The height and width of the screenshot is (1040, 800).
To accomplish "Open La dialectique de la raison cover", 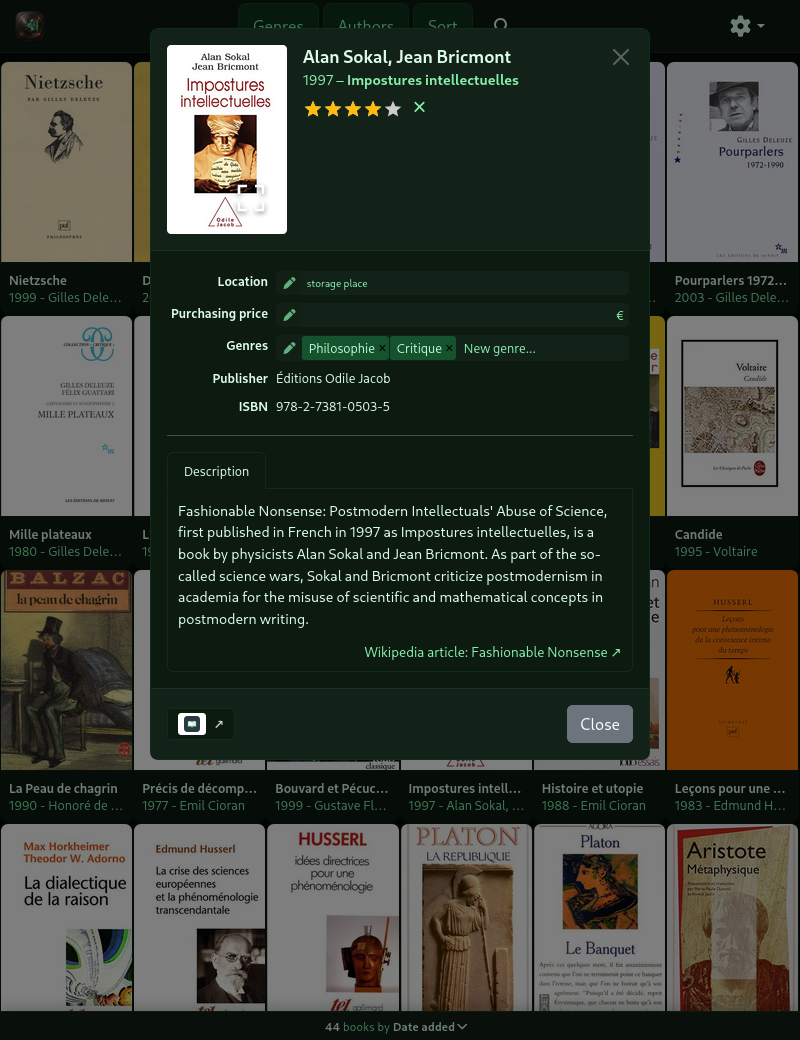I will pos(66,918).
